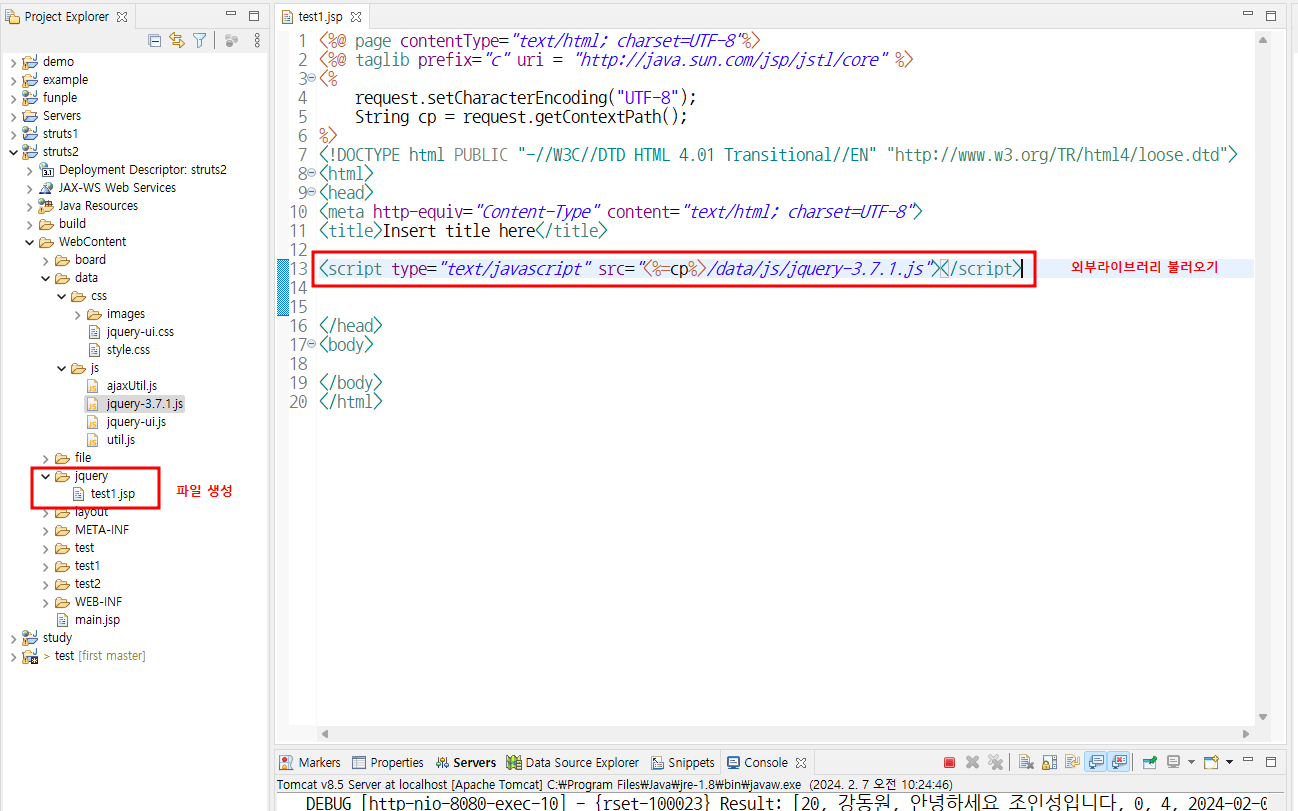The image size is (1298, 811).
Task: Toggle Word Wrap in Console toolbar
Action: 1073,762
